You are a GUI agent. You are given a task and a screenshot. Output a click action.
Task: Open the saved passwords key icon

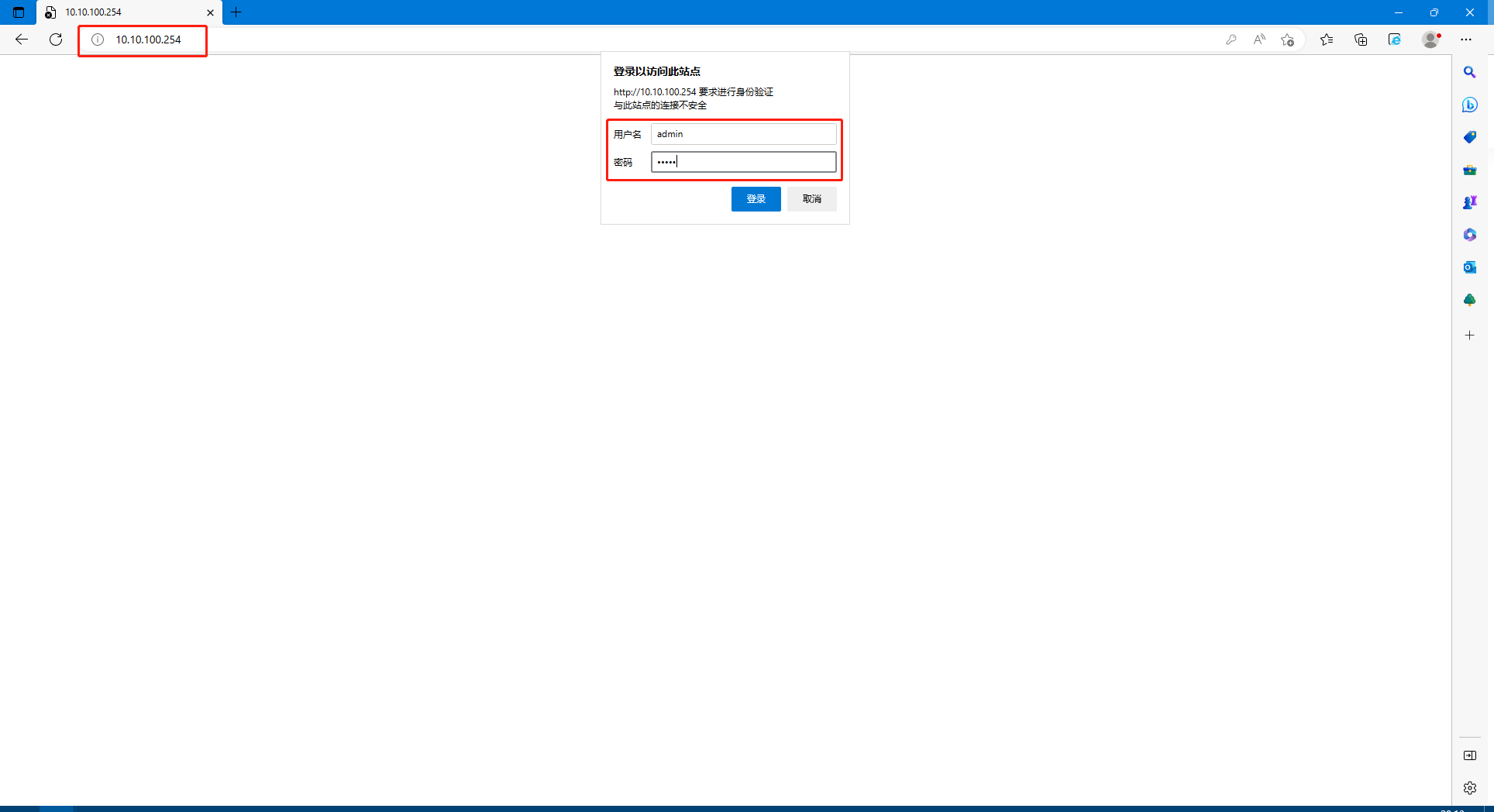click(x=1231, y=40)
